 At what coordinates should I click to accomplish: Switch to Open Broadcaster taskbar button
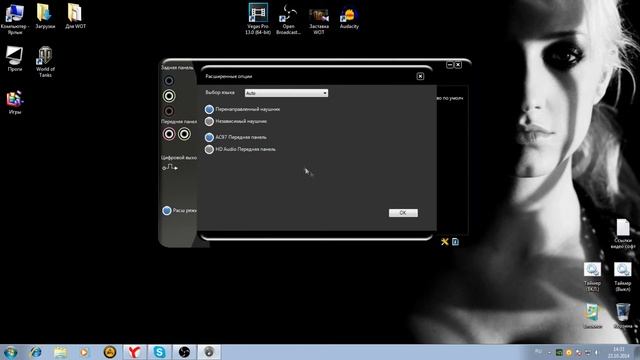click(184, 352)
